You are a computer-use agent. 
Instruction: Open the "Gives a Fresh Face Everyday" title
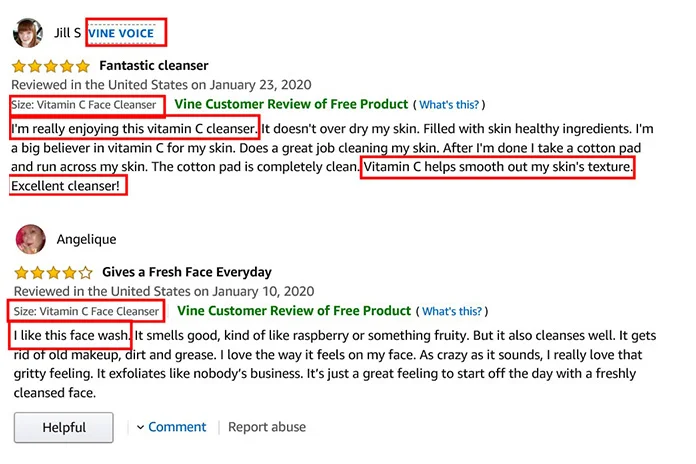click(x=186, y=272)
